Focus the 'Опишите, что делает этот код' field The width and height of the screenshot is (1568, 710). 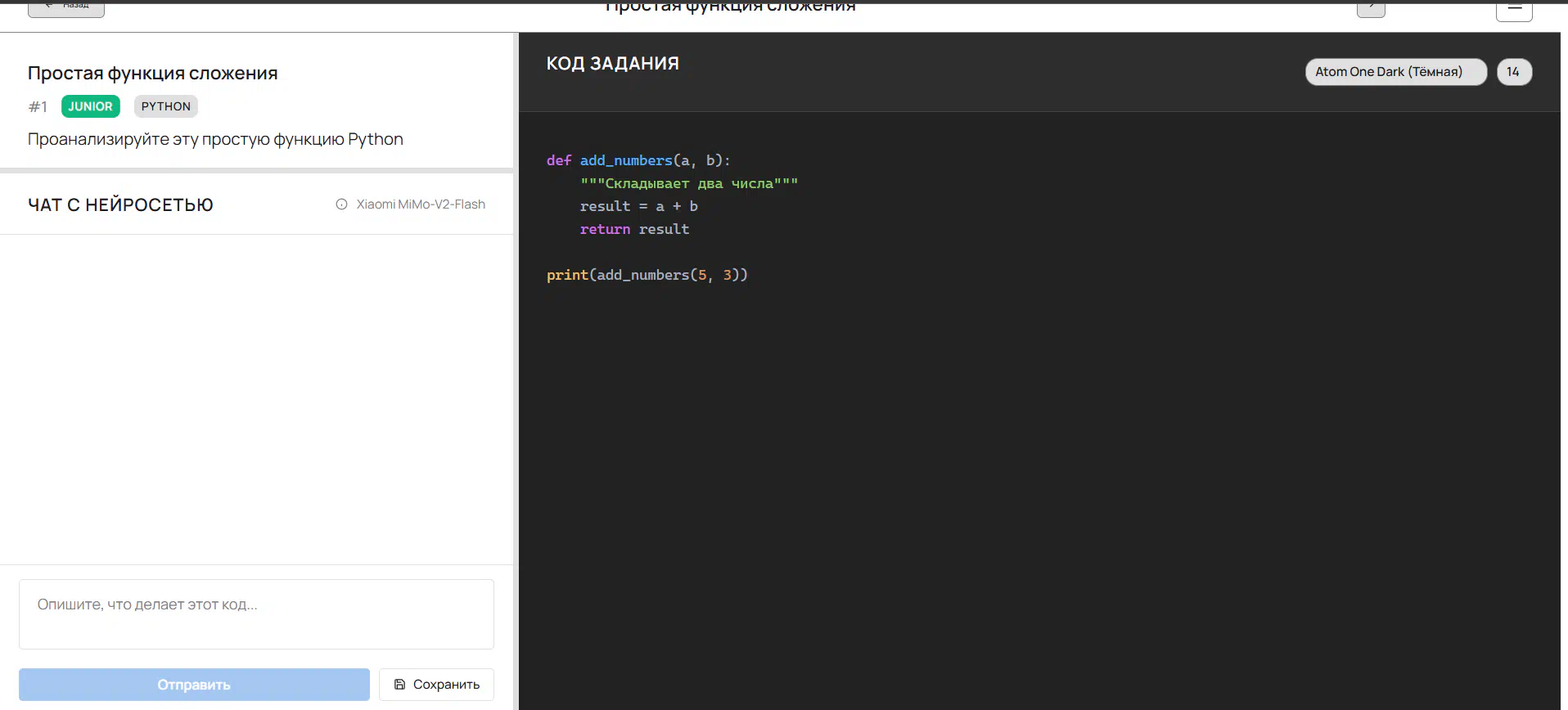click(256, 614)
